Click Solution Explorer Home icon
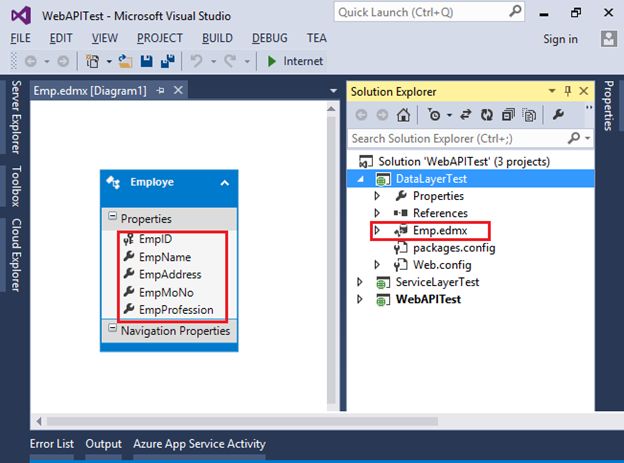 (x=403, y=115)
